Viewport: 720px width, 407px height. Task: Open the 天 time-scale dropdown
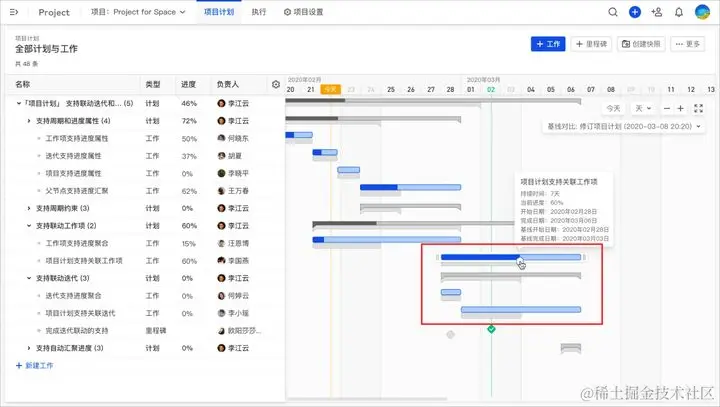click(643, 108)
